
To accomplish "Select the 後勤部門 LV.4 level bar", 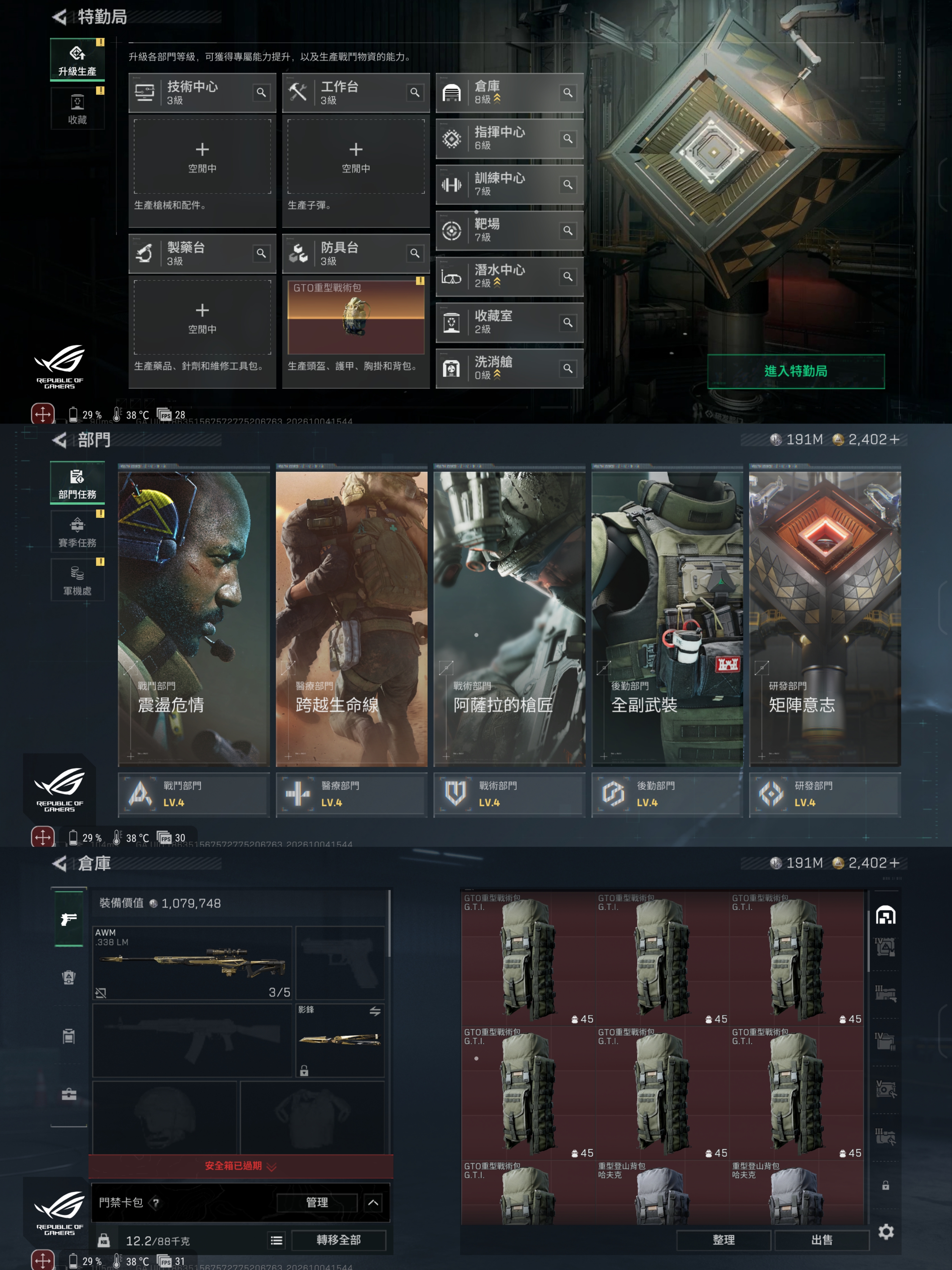I will (x=668, y=795).
